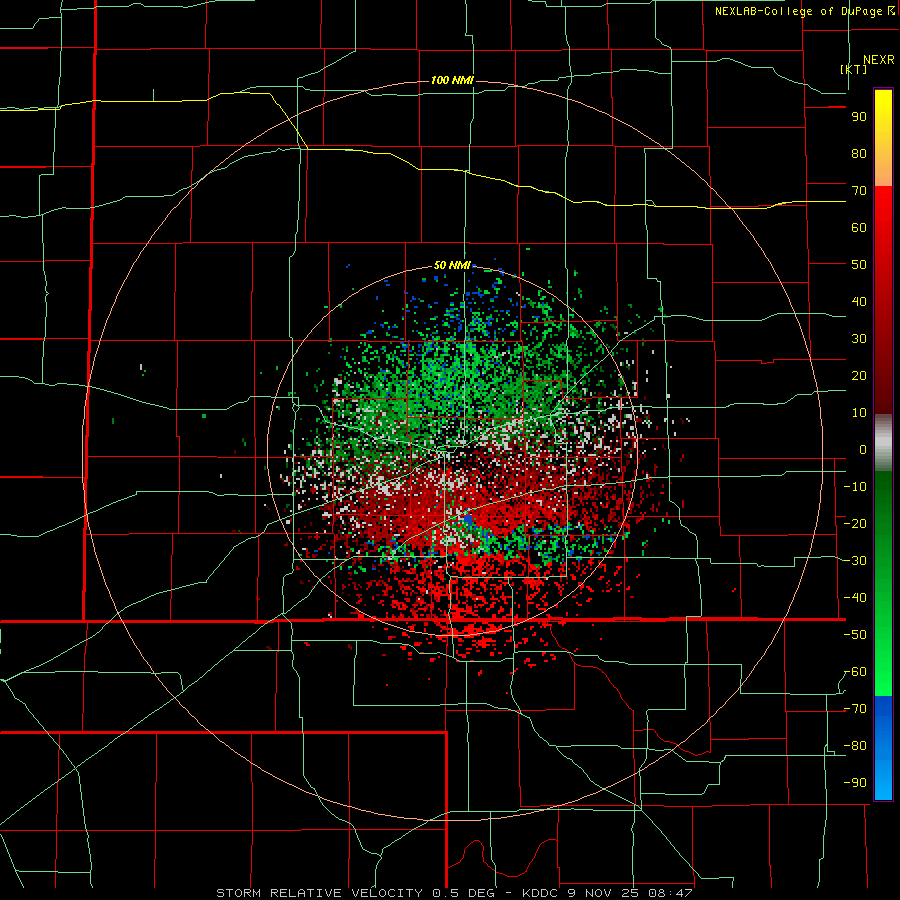Viewport: 900px width, 900px height.
Task: Select the 100 NMI range ring label
Action: [452, 80]
